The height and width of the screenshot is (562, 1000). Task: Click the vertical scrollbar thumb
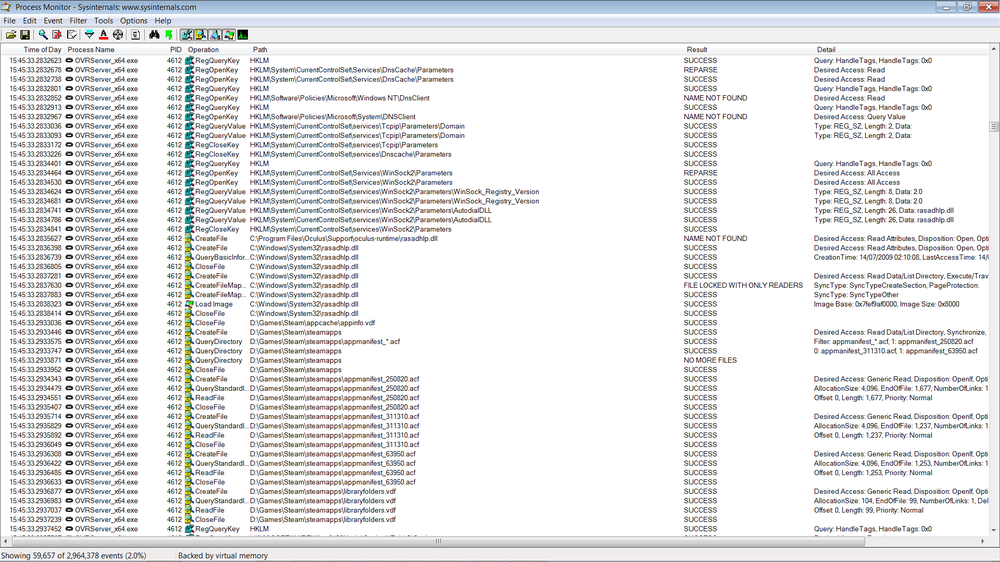click(x=994, y=127)
